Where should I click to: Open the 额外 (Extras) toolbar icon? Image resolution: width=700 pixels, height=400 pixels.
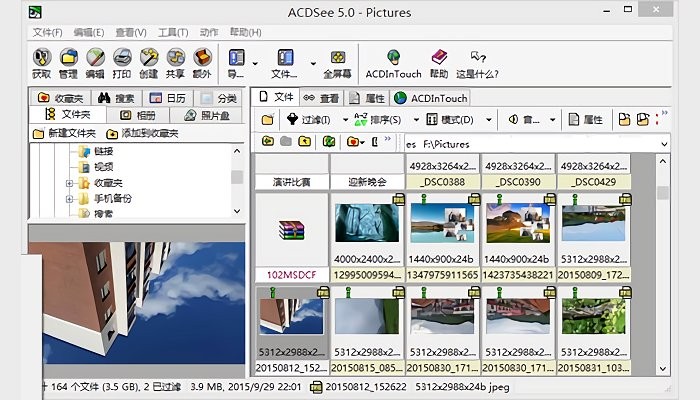pyautogui.click(x=202, y=58)
